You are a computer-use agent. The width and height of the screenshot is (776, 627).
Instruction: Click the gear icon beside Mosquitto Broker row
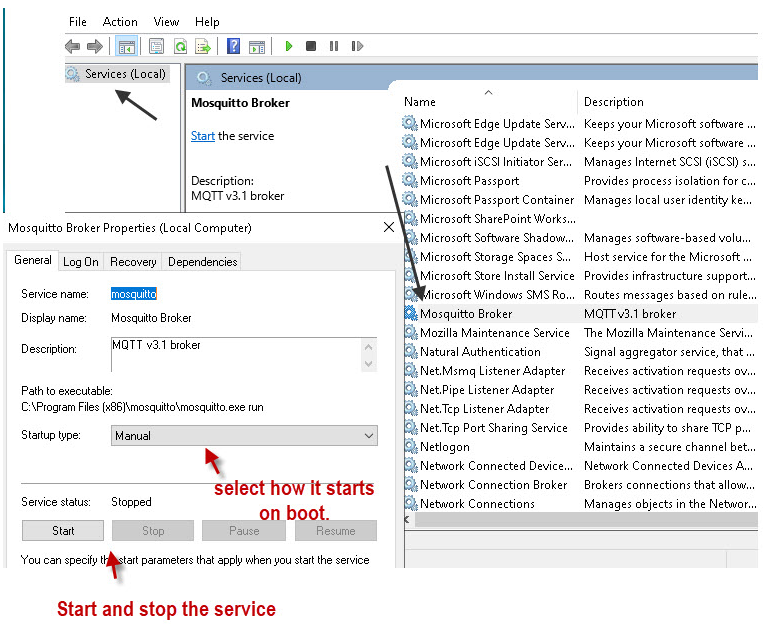tap(411, 313)
